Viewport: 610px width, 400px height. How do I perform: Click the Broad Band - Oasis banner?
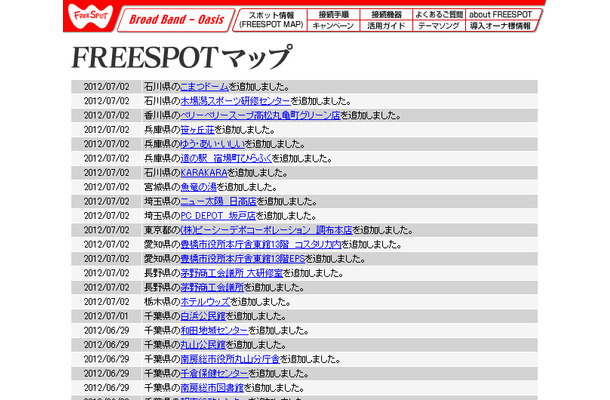(x=176, y=19)
